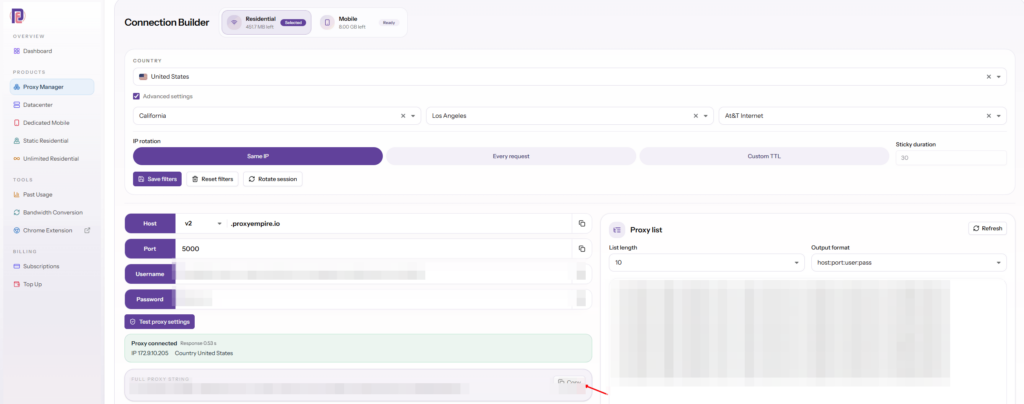This screenshot has width=1024, height=404.
Task: Open the California region dropdown
Action: (277, 116)
